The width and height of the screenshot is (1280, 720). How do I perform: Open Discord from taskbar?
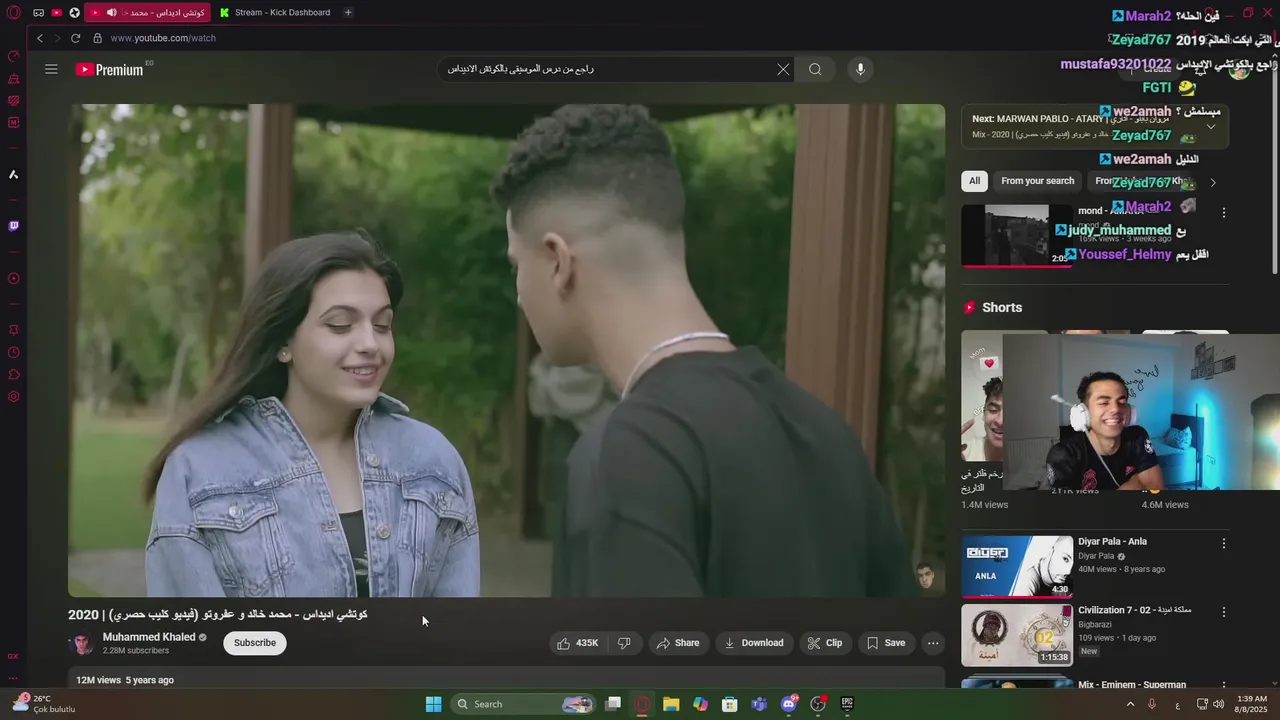click(x=789, y=704)
